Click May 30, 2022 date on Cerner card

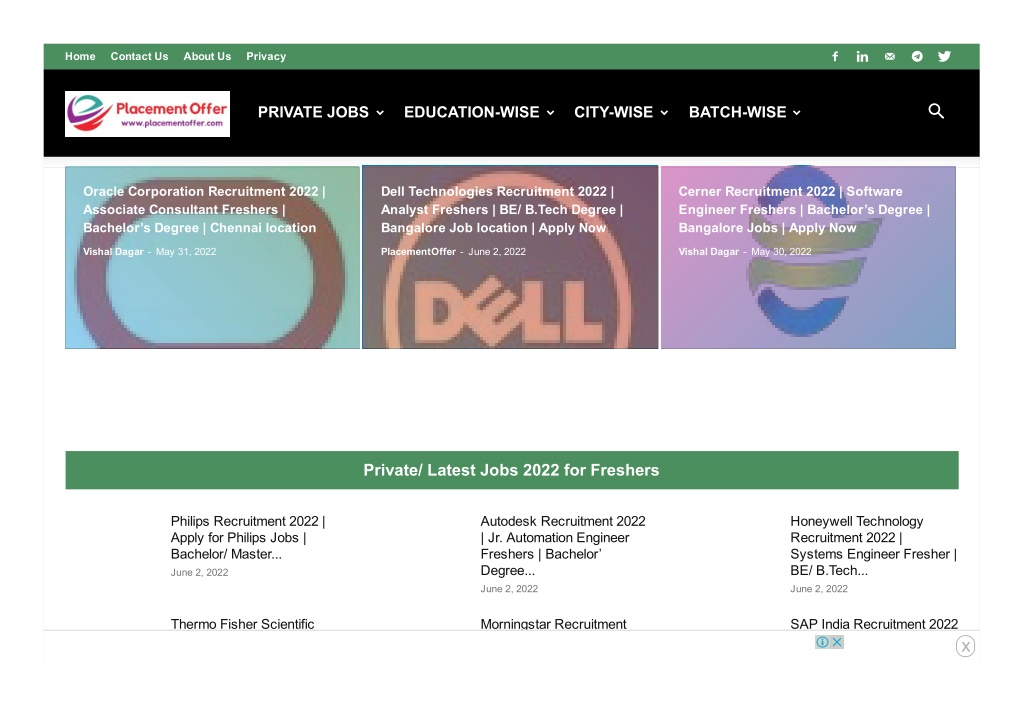(781, 251)
